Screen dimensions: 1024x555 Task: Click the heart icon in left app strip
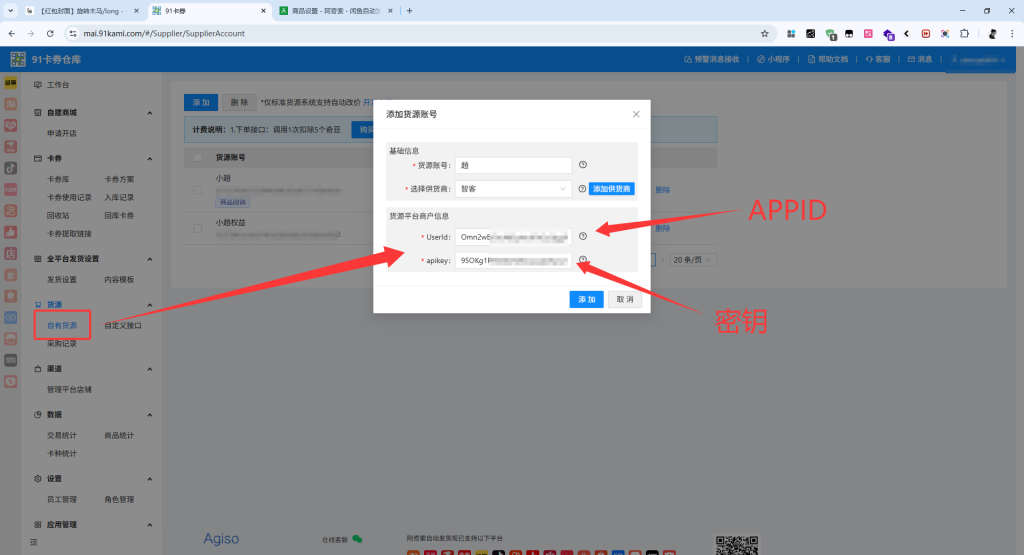coord(10,125)
